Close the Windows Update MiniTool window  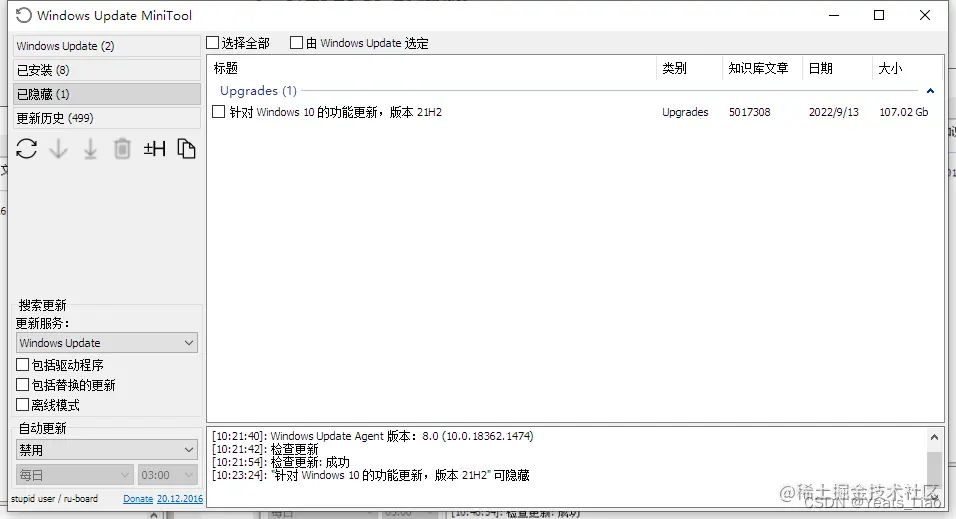pyautogui.click(x=925, y=15)
